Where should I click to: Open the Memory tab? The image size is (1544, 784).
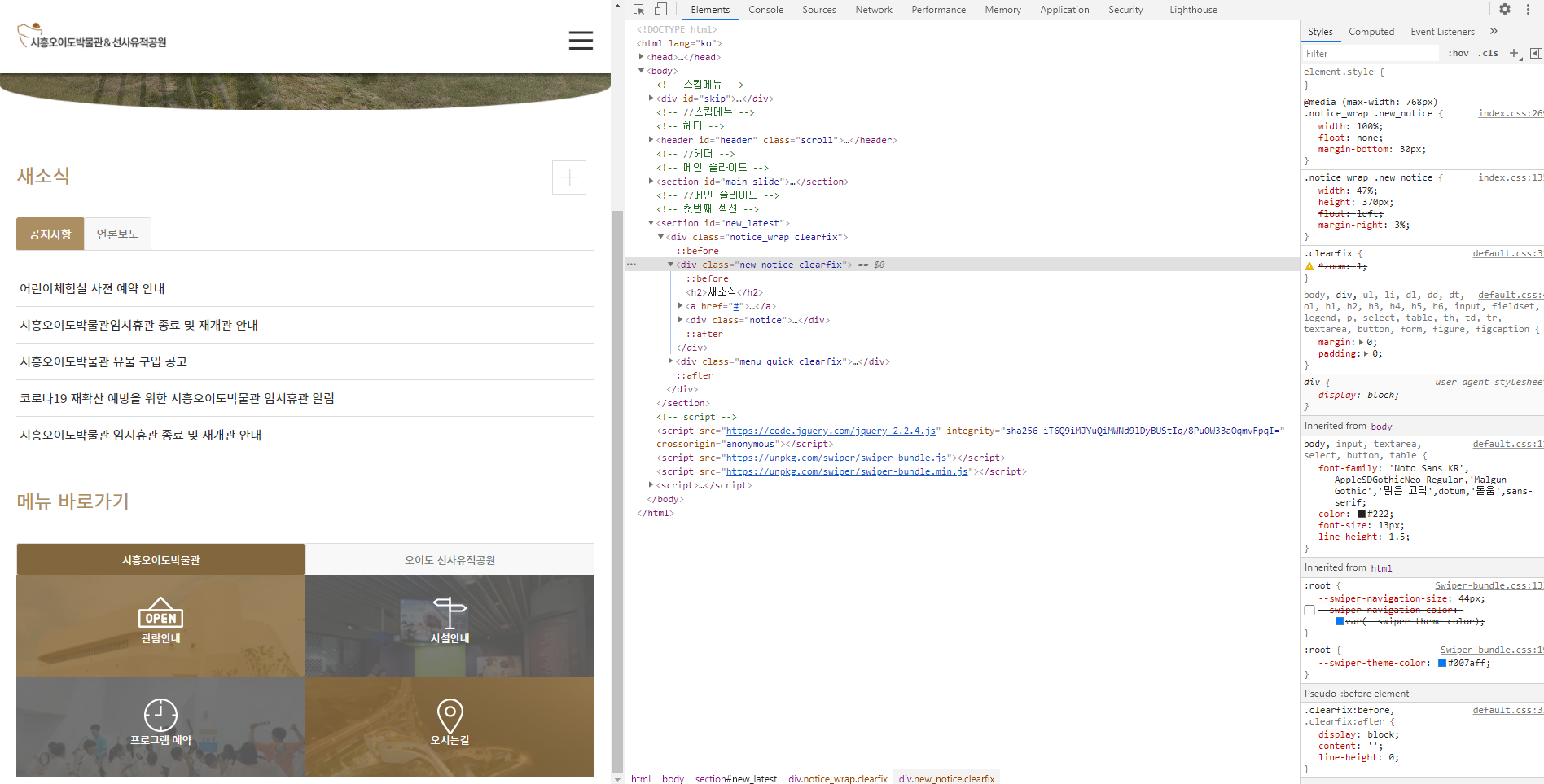click(x=1002, y=10)
